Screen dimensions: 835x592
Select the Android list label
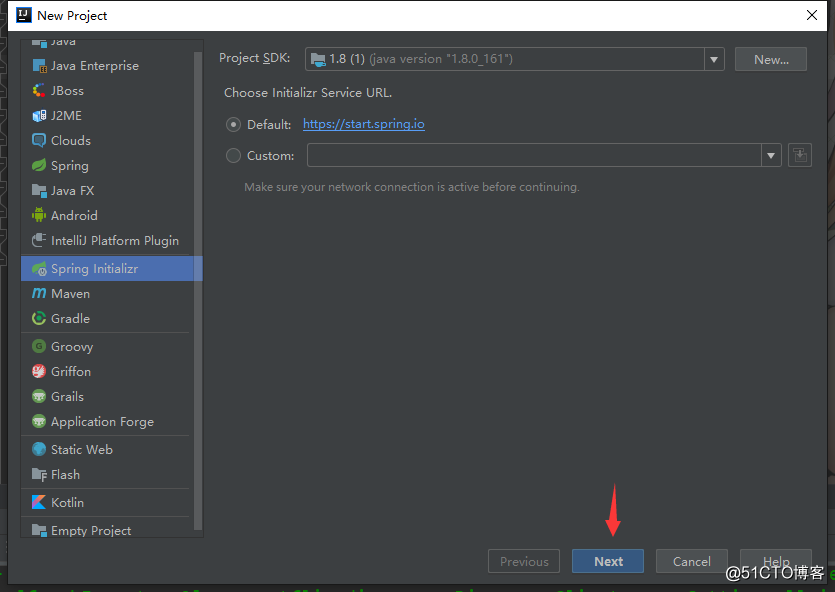pos(74,215)
